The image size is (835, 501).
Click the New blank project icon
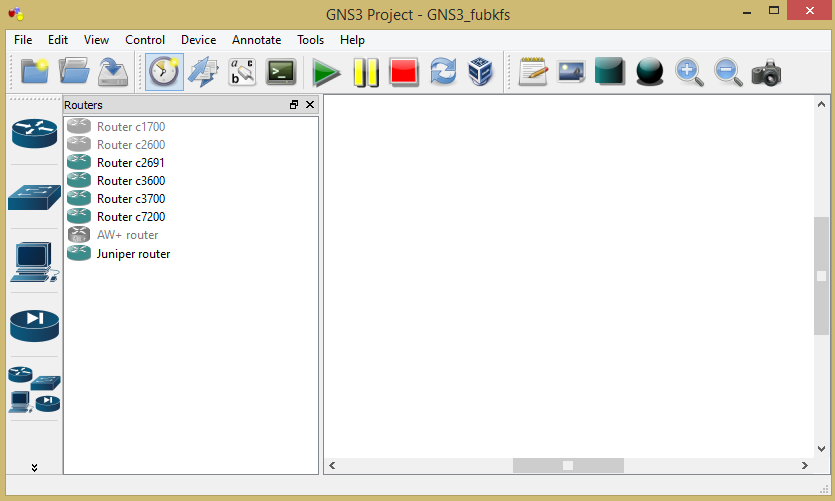click(35, 71)
